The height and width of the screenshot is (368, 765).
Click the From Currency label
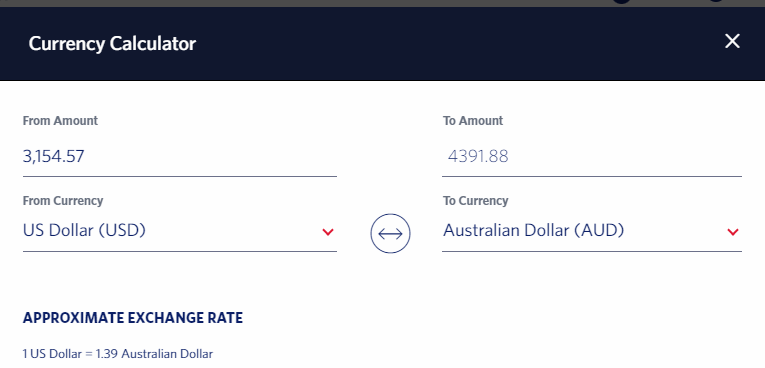point(62,201)
